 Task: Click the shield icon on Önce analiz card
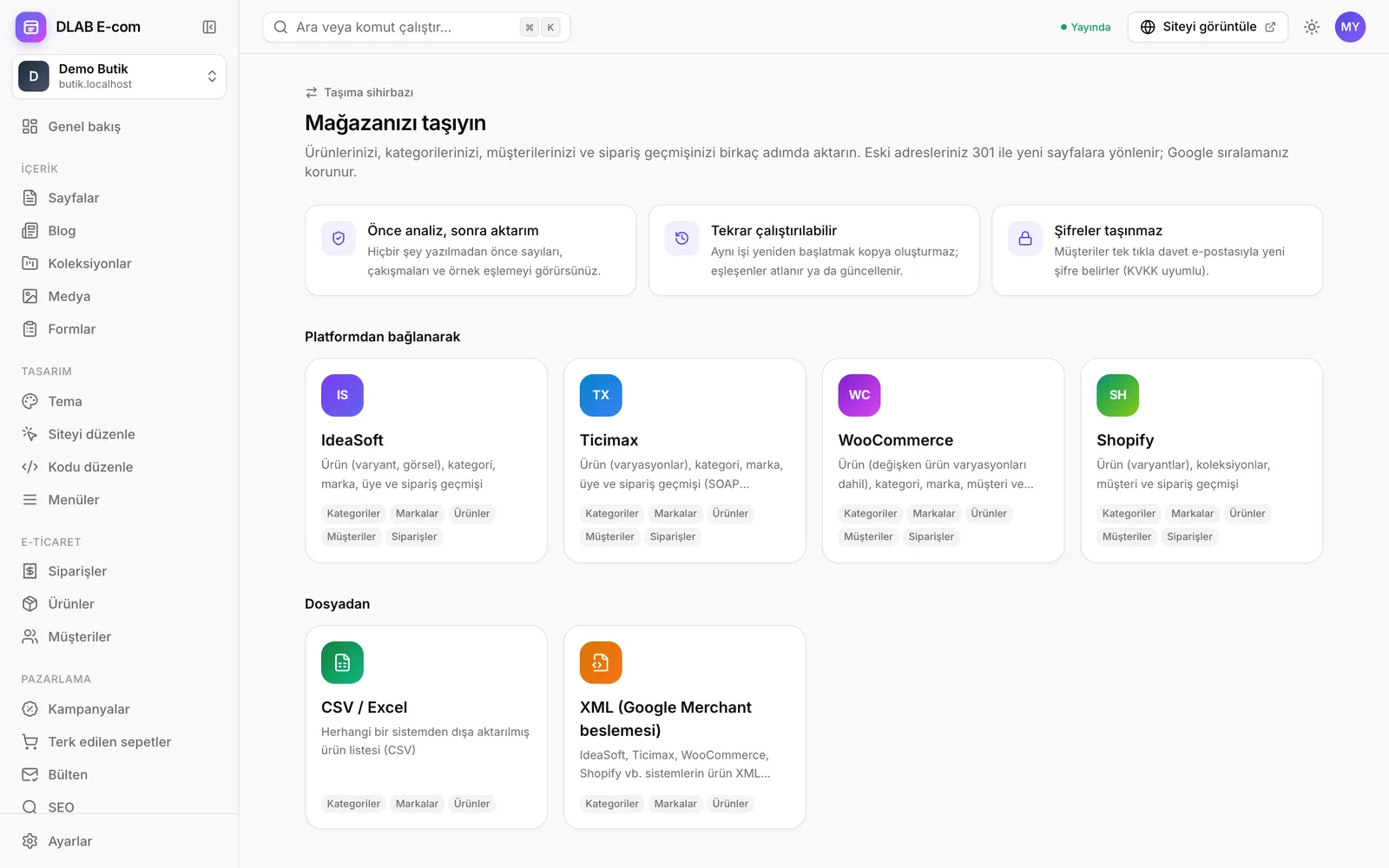coord(339,238)
